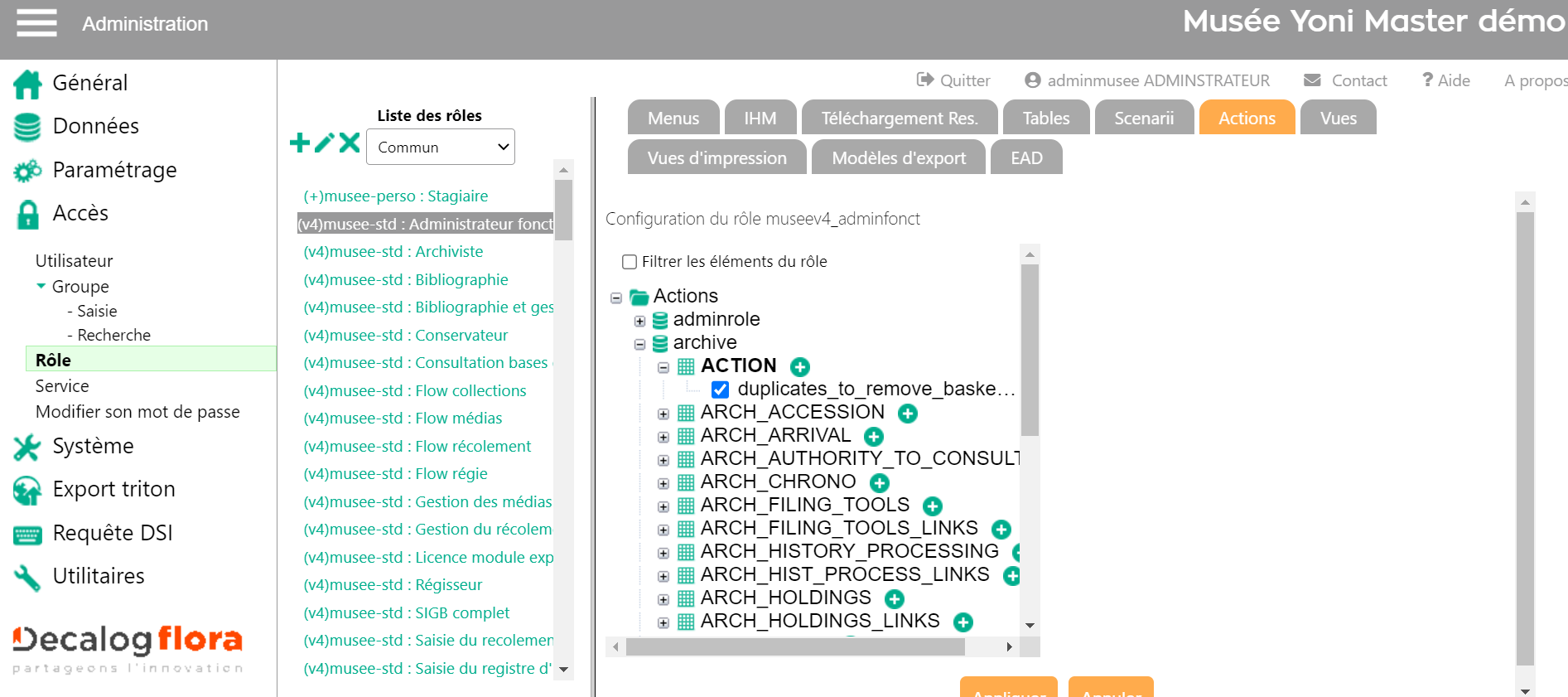Screen dimensions: 1568x697
Task: Expand the adminrole tree node
Action: (639, 321)
